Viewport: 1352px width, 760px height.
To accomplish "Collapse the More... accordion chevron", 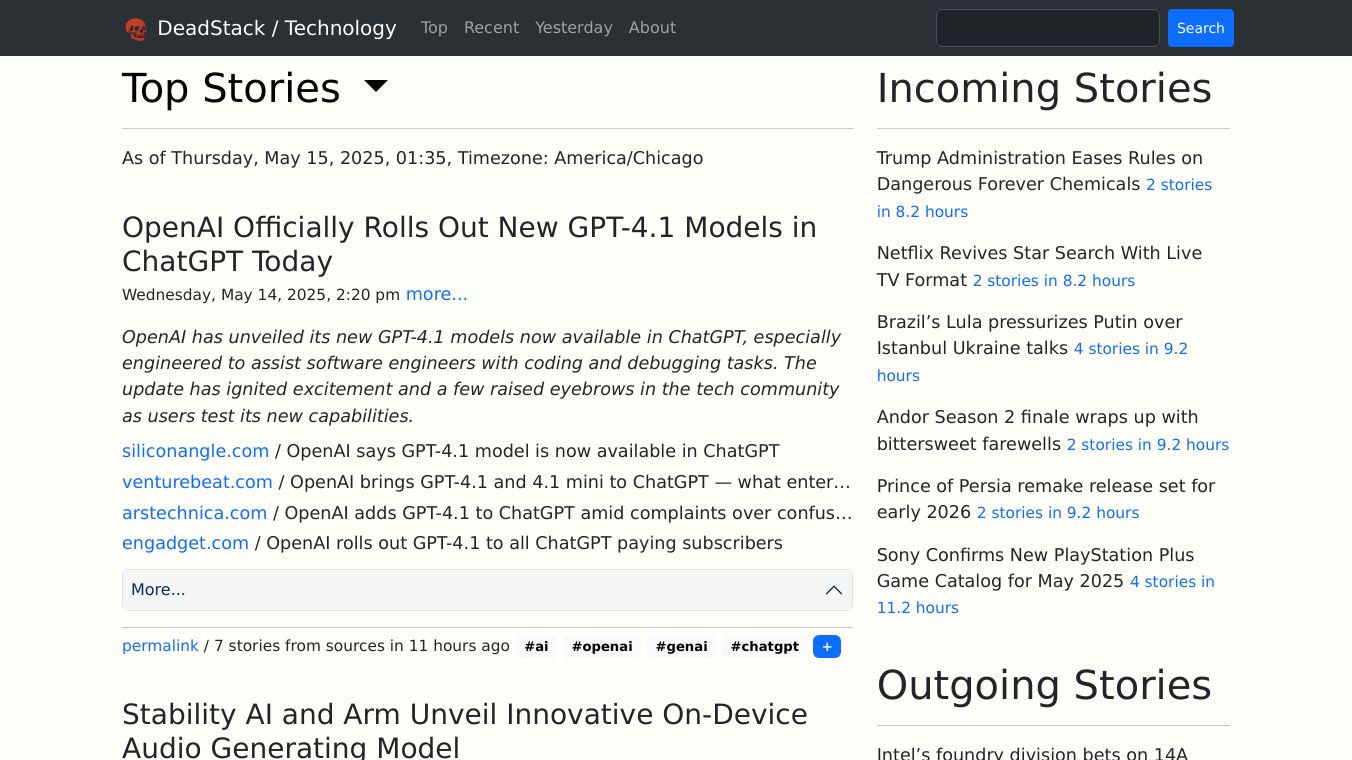I will point(833,590).
